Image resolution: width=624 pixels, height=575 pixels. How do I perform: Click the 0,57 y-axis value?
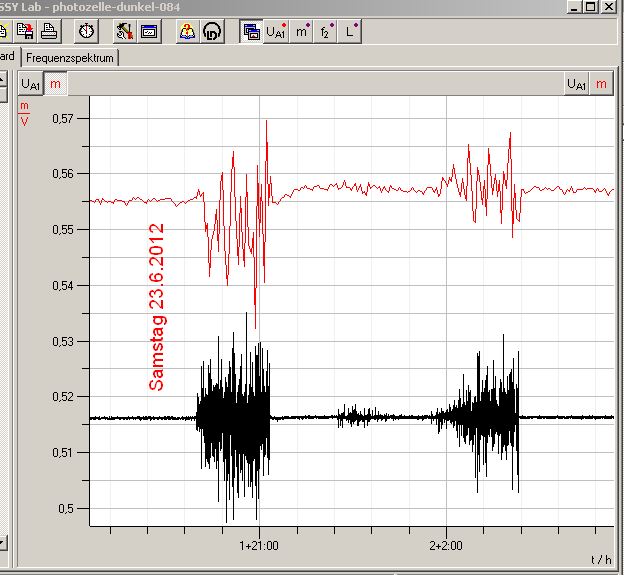tap(63, 118)
